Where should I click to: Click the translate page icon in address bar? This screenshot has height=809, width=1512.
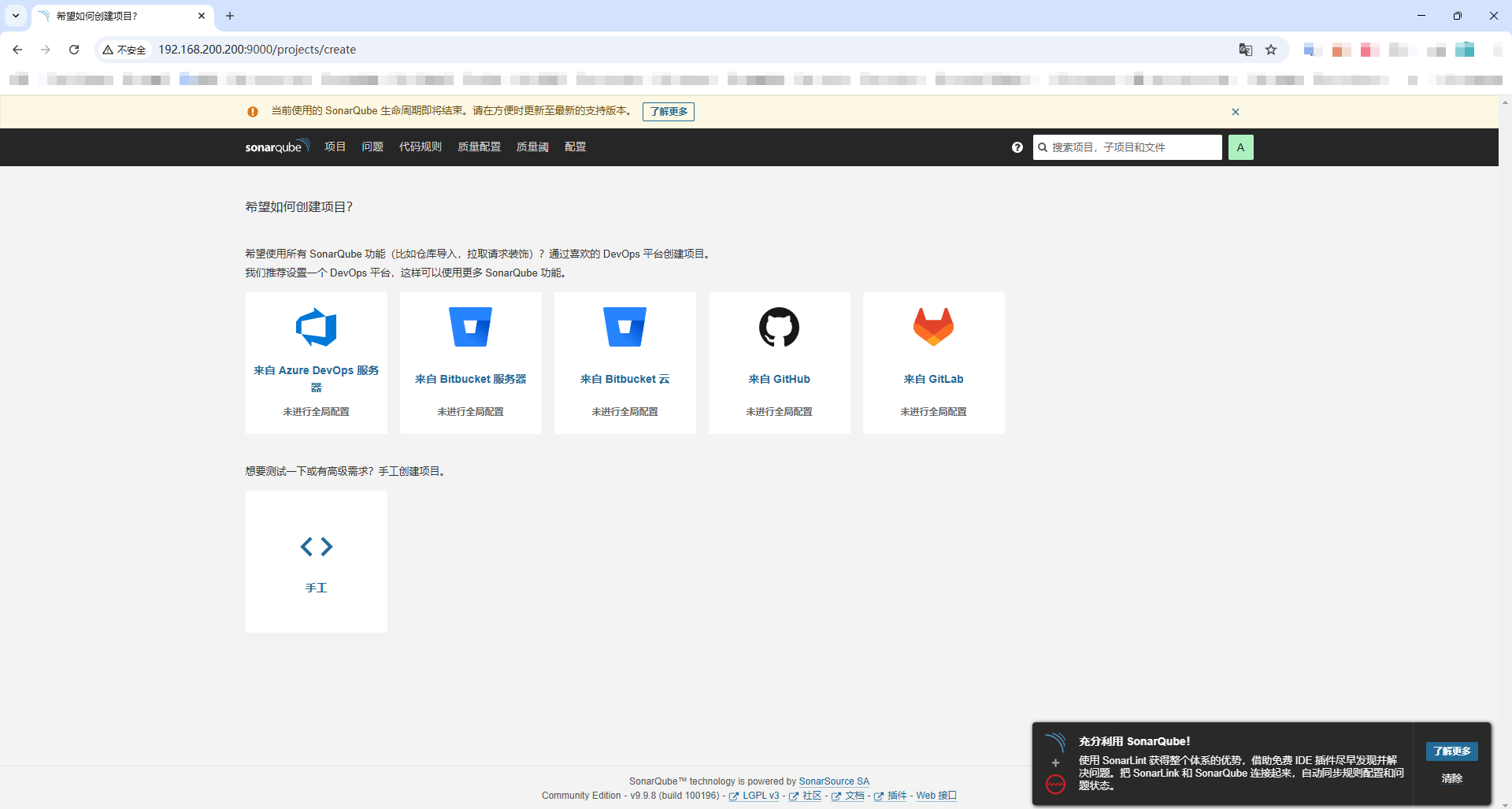point(1245,50)
